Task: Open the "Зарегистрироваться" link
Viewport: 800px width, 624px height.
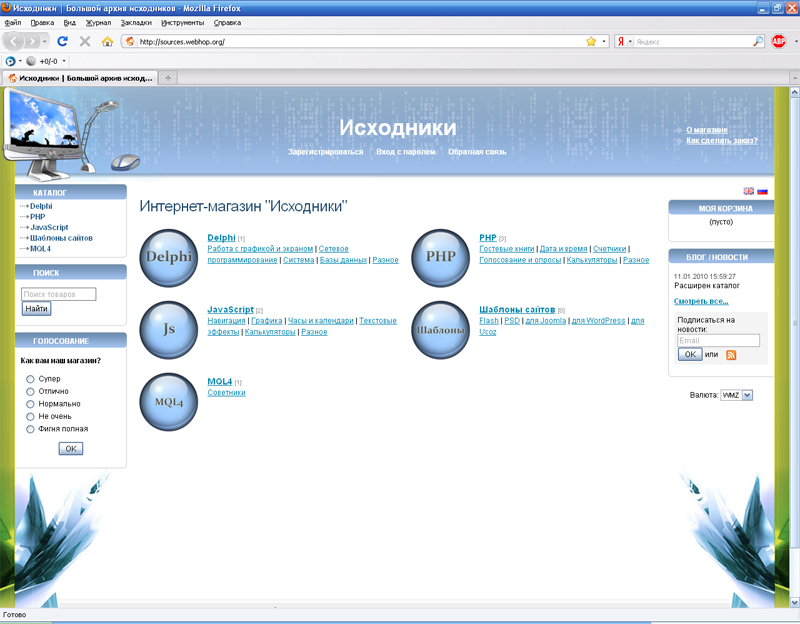Action: 325,152
